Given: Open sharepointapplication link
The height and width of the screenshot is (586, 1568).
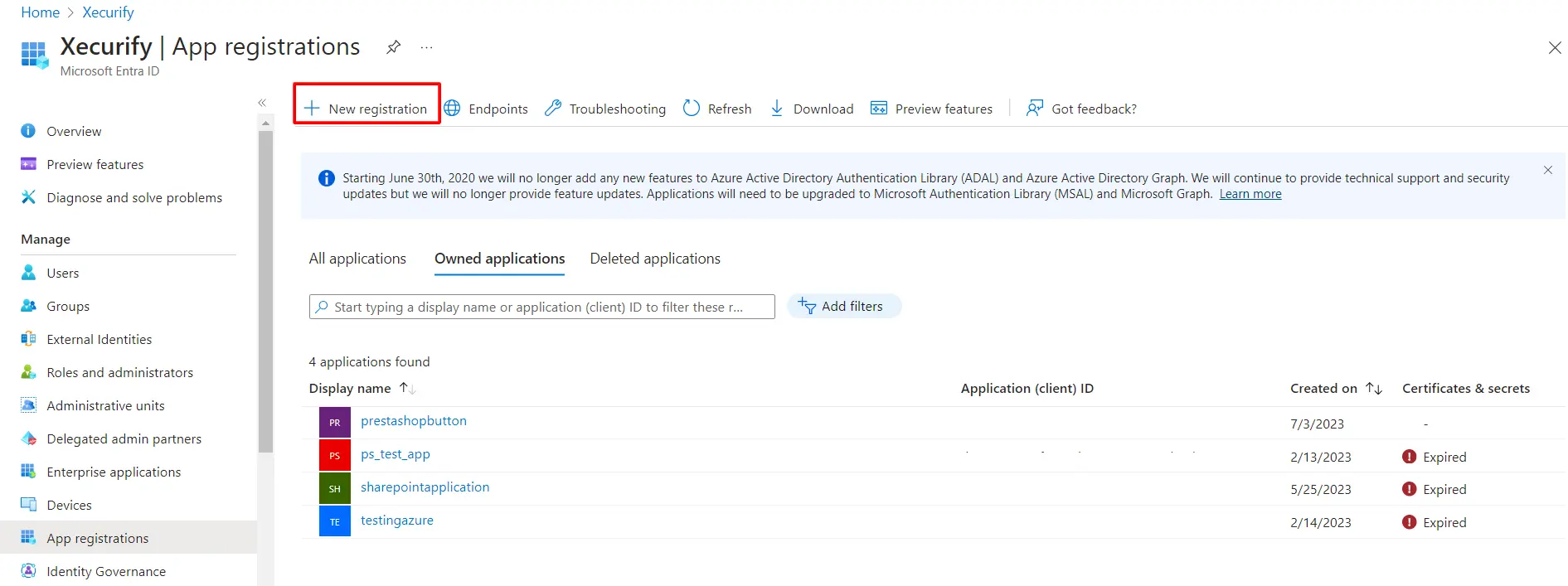Looking at the screenshot, I should tap(425, 487).
